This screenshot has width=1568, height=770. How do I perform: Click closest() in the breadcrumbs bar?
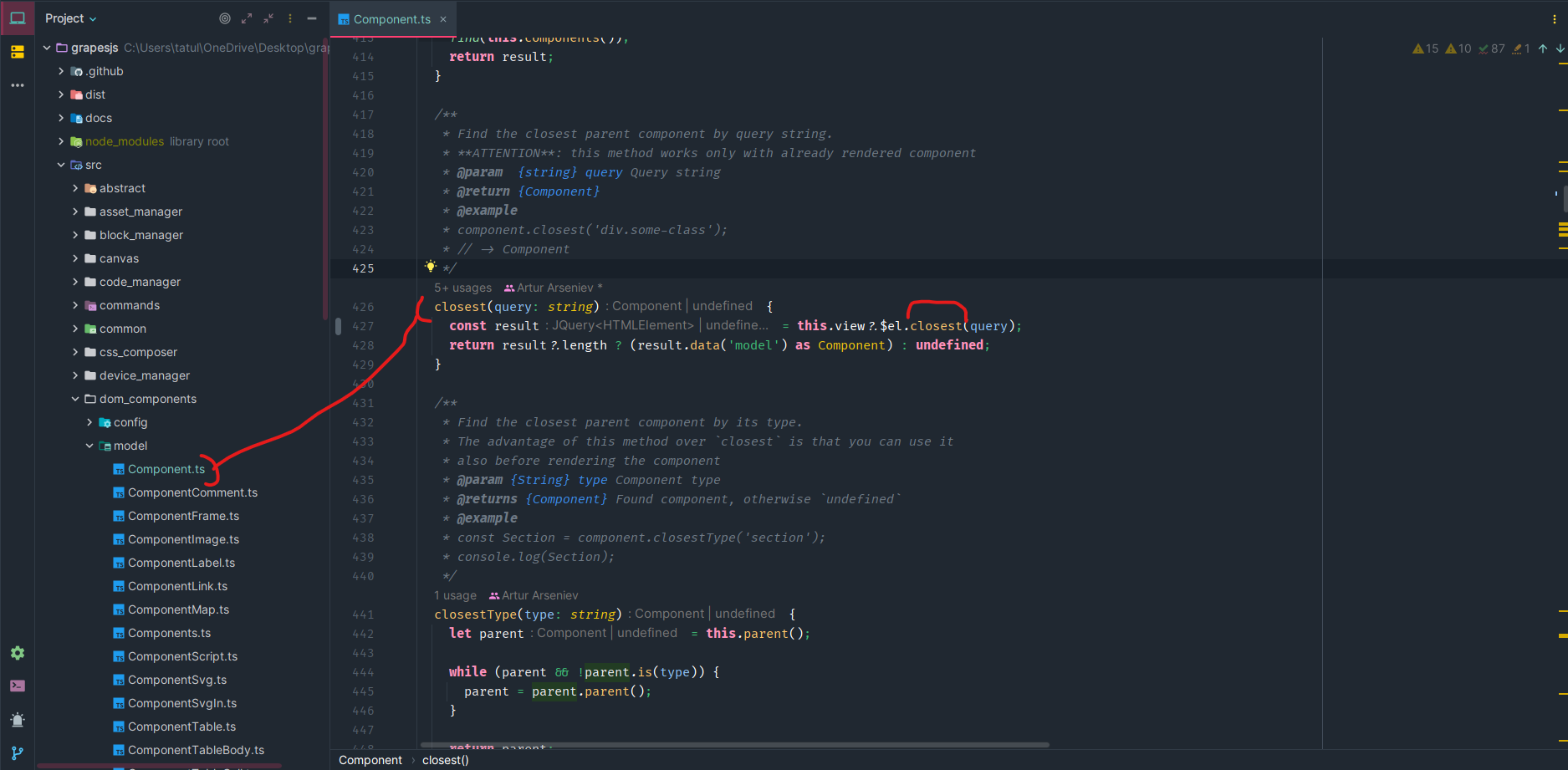click(445, 760)
